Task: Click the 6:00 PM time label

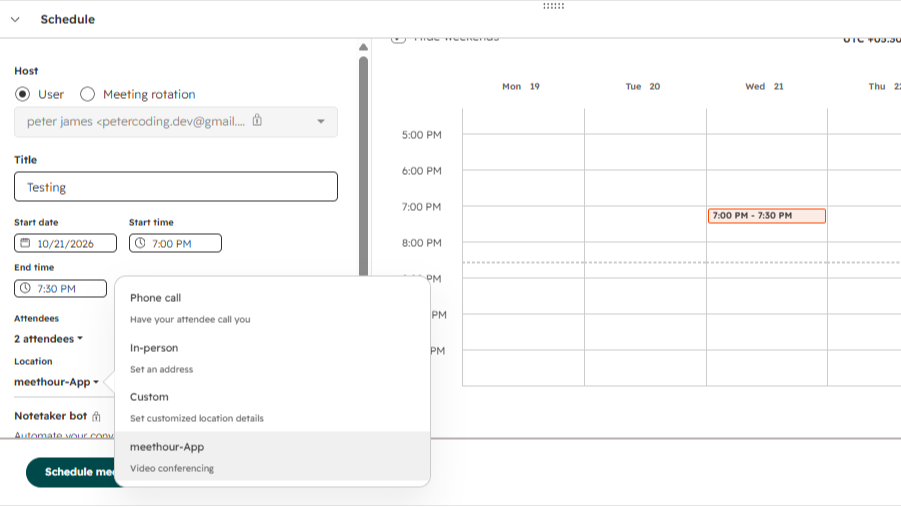Action: pos(422,171)
